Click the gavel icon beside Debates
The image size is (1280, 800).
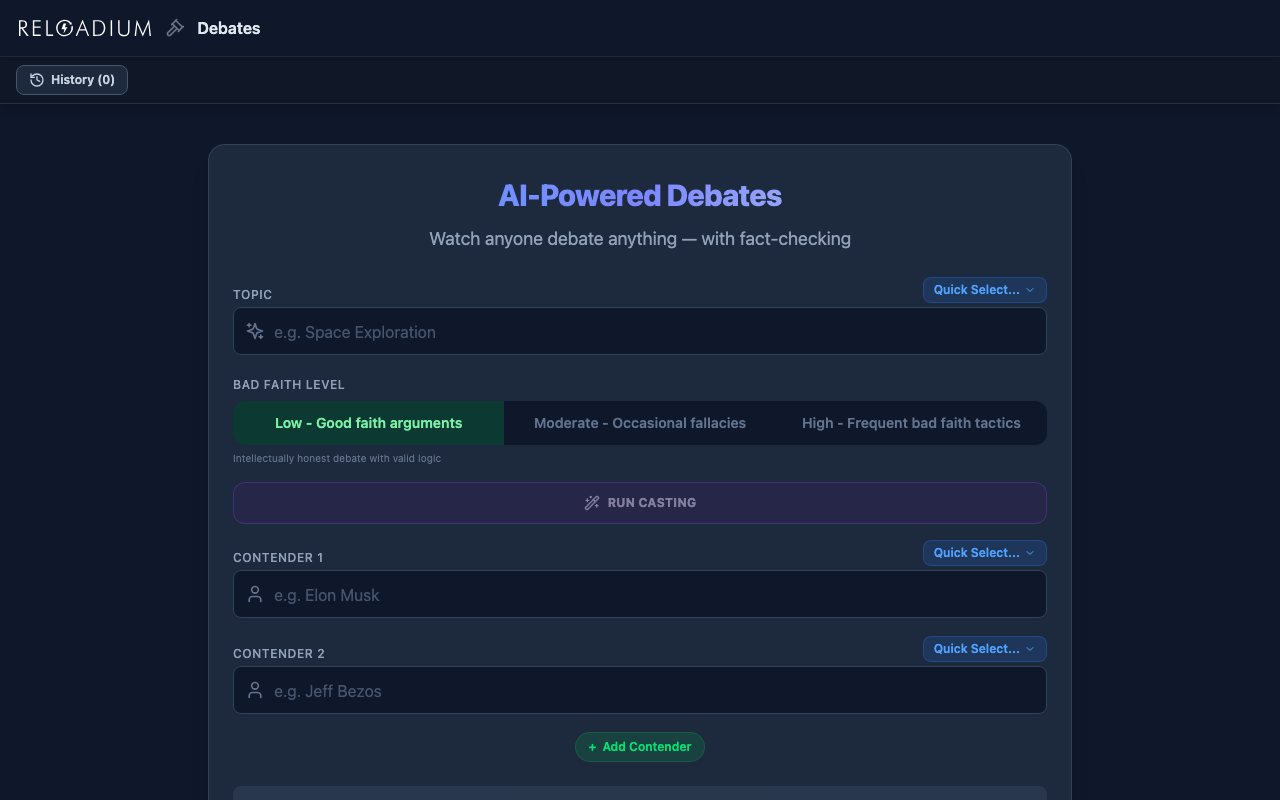pyautogui.click(x=175, y=28)
